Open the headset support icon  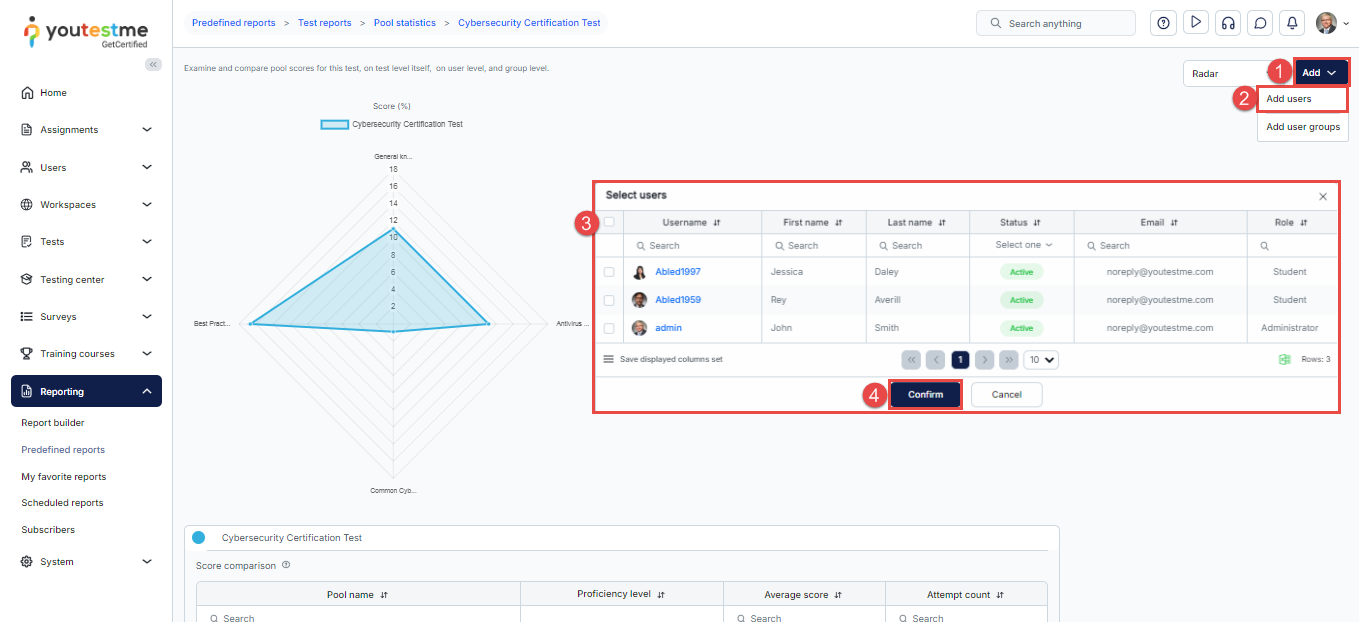coord(1228,23)
